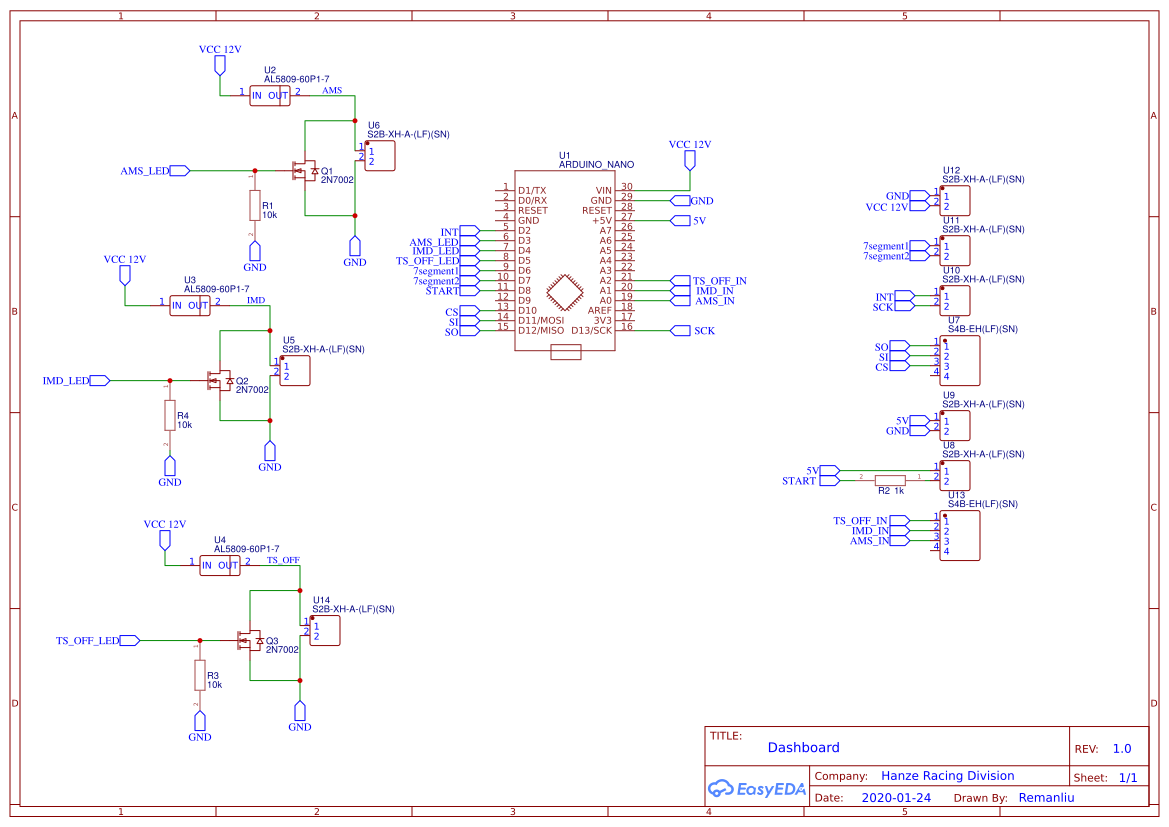Click the IMD net label near U3 output
This screenshot has height=827, width=1169.
click(256, 300)
